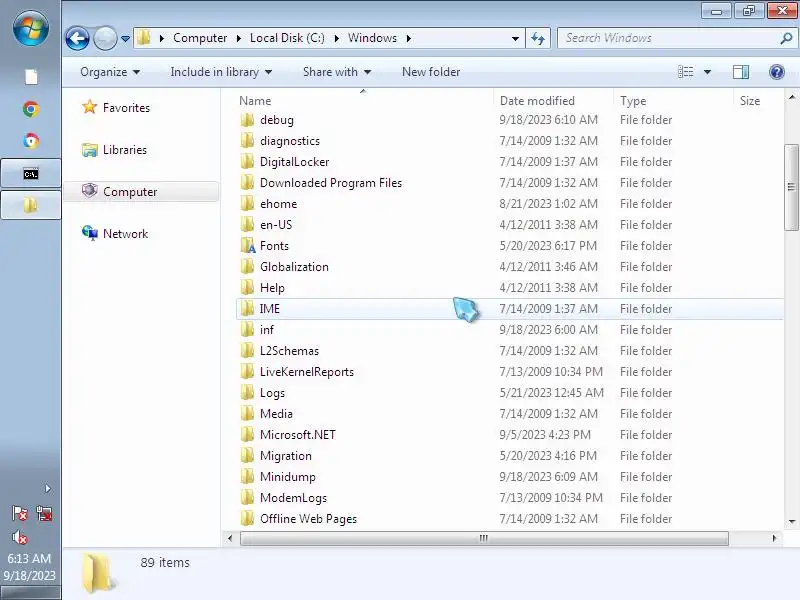Screen dimensions: 800x600
Task: Click the blue Help question mark icon
Action: 777,72
